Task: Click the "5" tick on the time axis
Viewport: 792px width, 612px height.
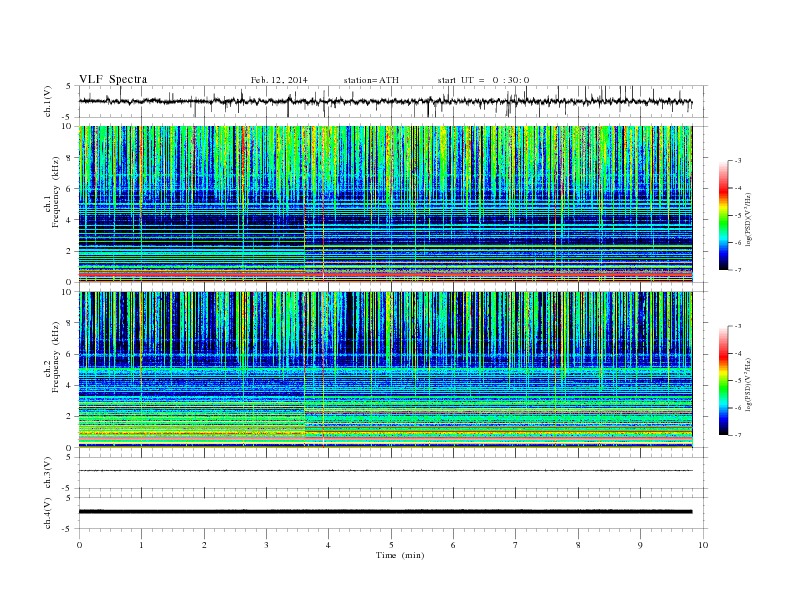Action: click(391, 545)
